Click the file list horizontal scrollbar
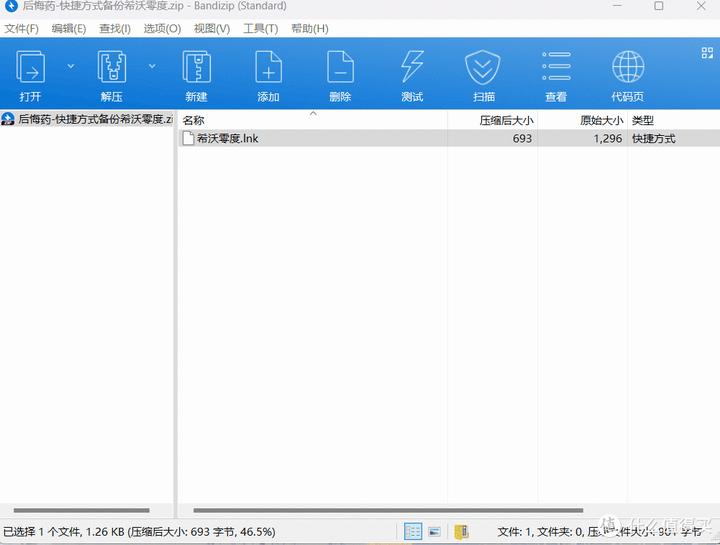This screenshot has height=545, width=720. pos(388,510)
